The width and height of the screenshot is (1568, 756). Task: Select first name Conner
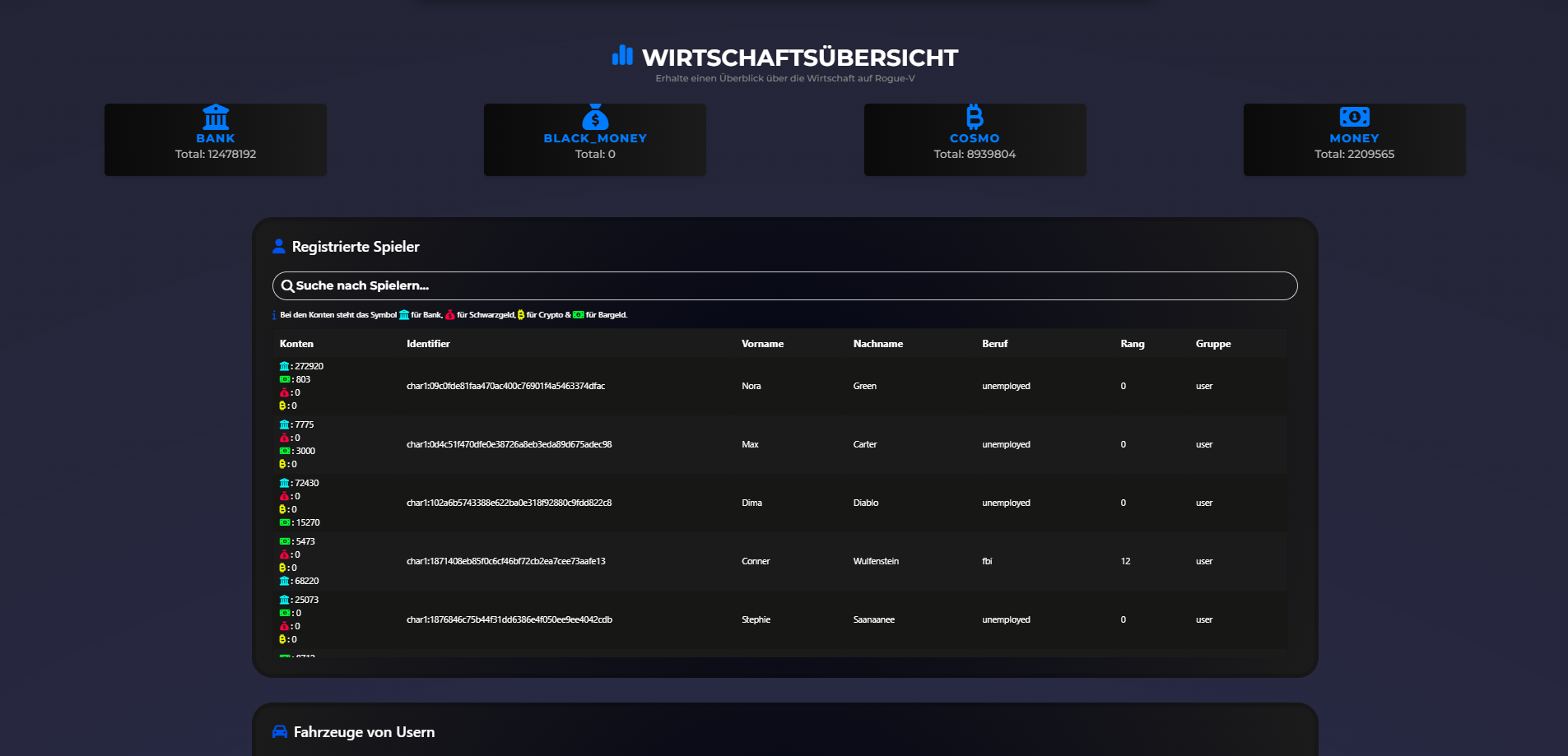pyautogui.click(x=756, y=561)
